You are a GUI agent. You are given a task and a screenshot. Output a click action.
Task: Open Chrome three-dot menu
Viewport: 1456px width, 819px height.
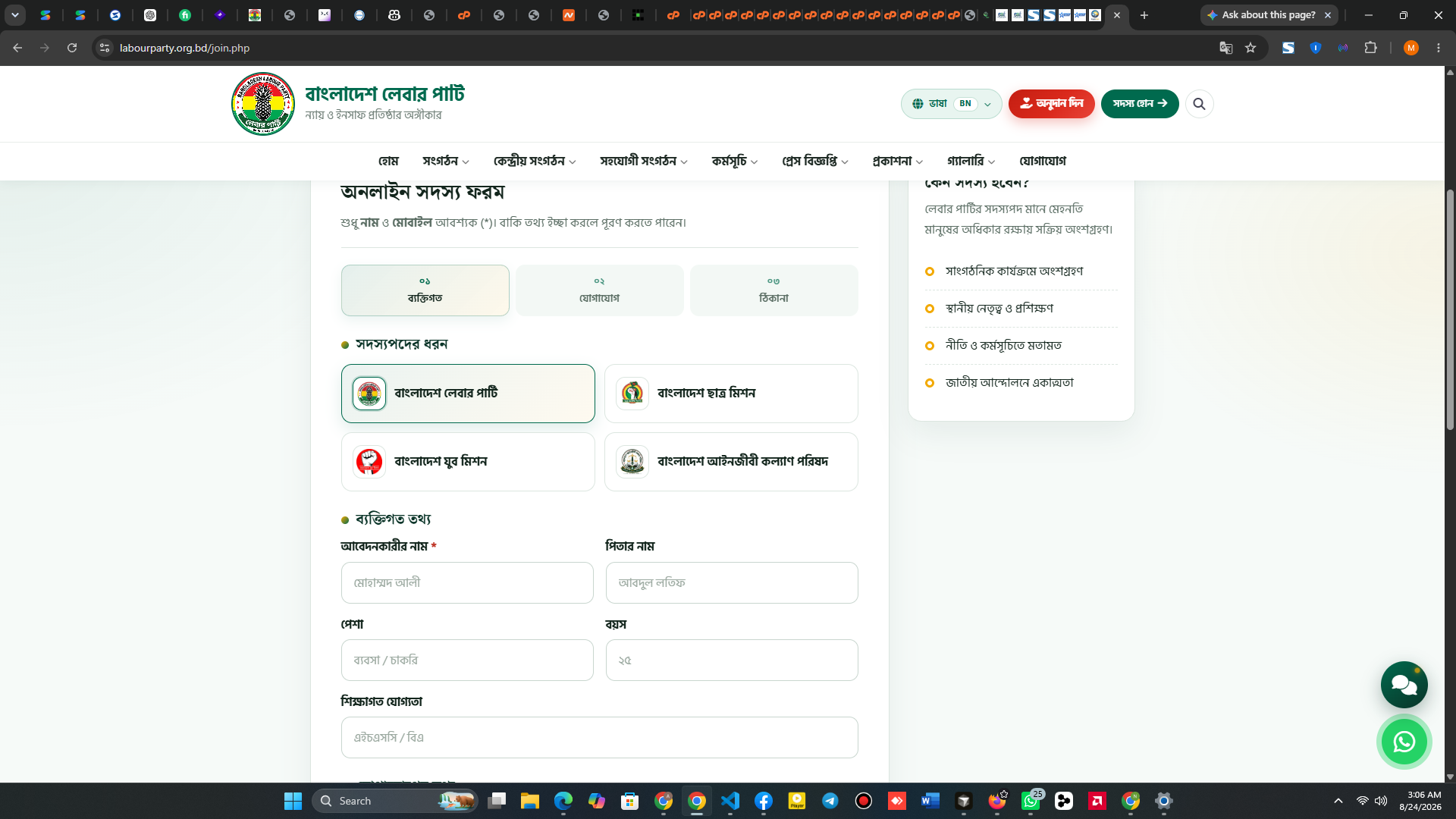coord(1439,48)
